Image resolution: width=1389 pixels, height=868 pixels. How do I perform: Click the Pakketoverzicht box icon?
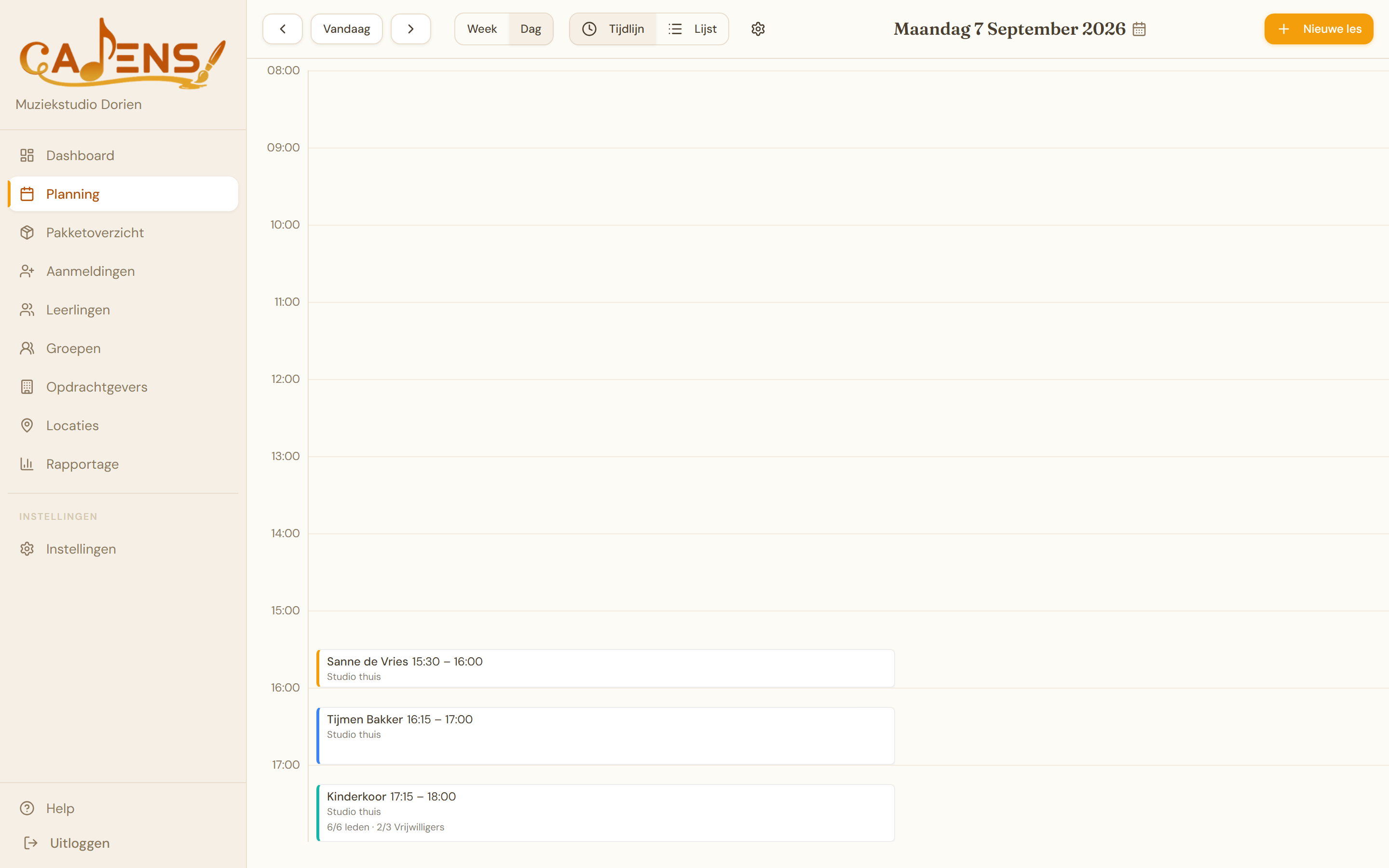(x=27, y=232)
